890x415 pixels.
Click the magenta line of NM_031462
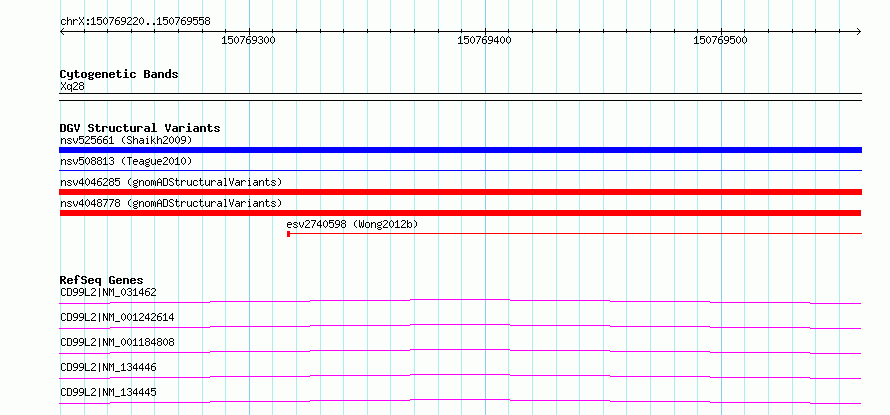[x=460, y=301]
